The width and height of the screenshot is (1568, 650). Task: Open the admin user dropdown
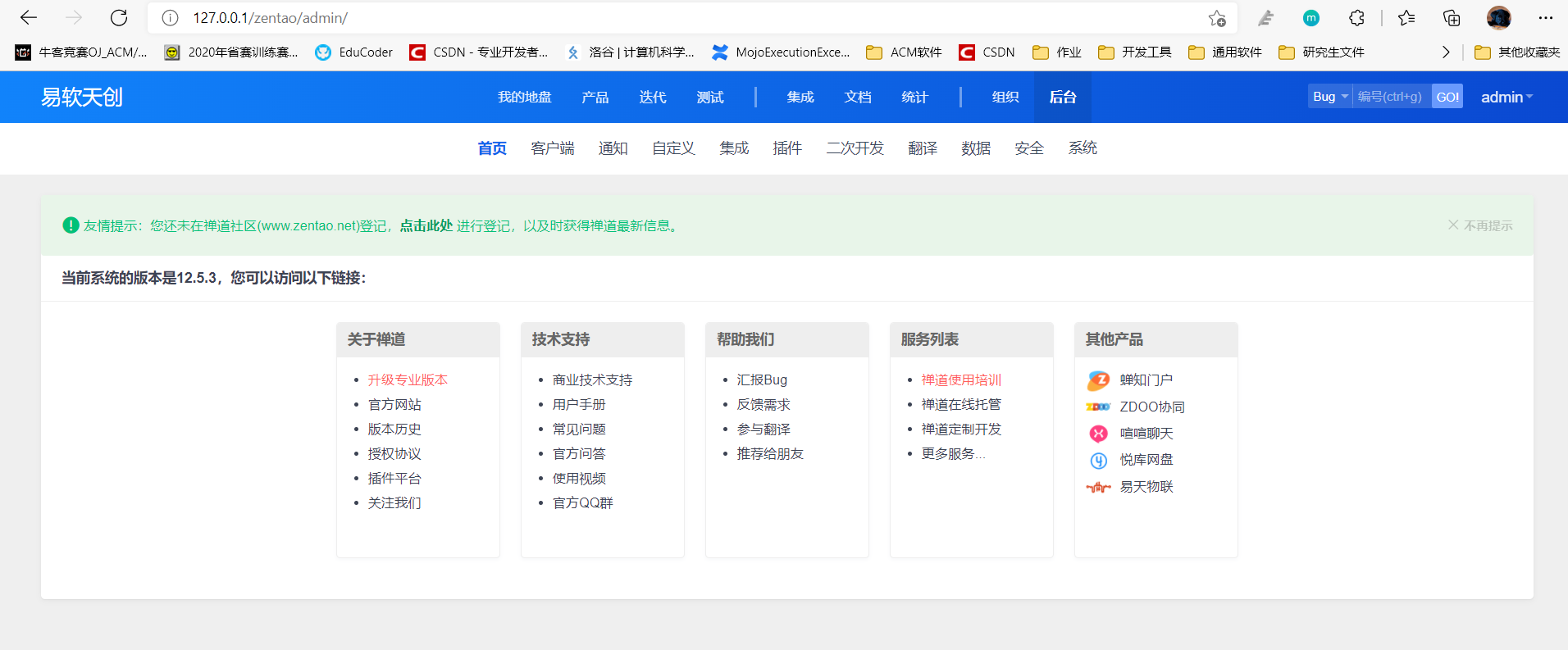click(x=1506, y=97)
